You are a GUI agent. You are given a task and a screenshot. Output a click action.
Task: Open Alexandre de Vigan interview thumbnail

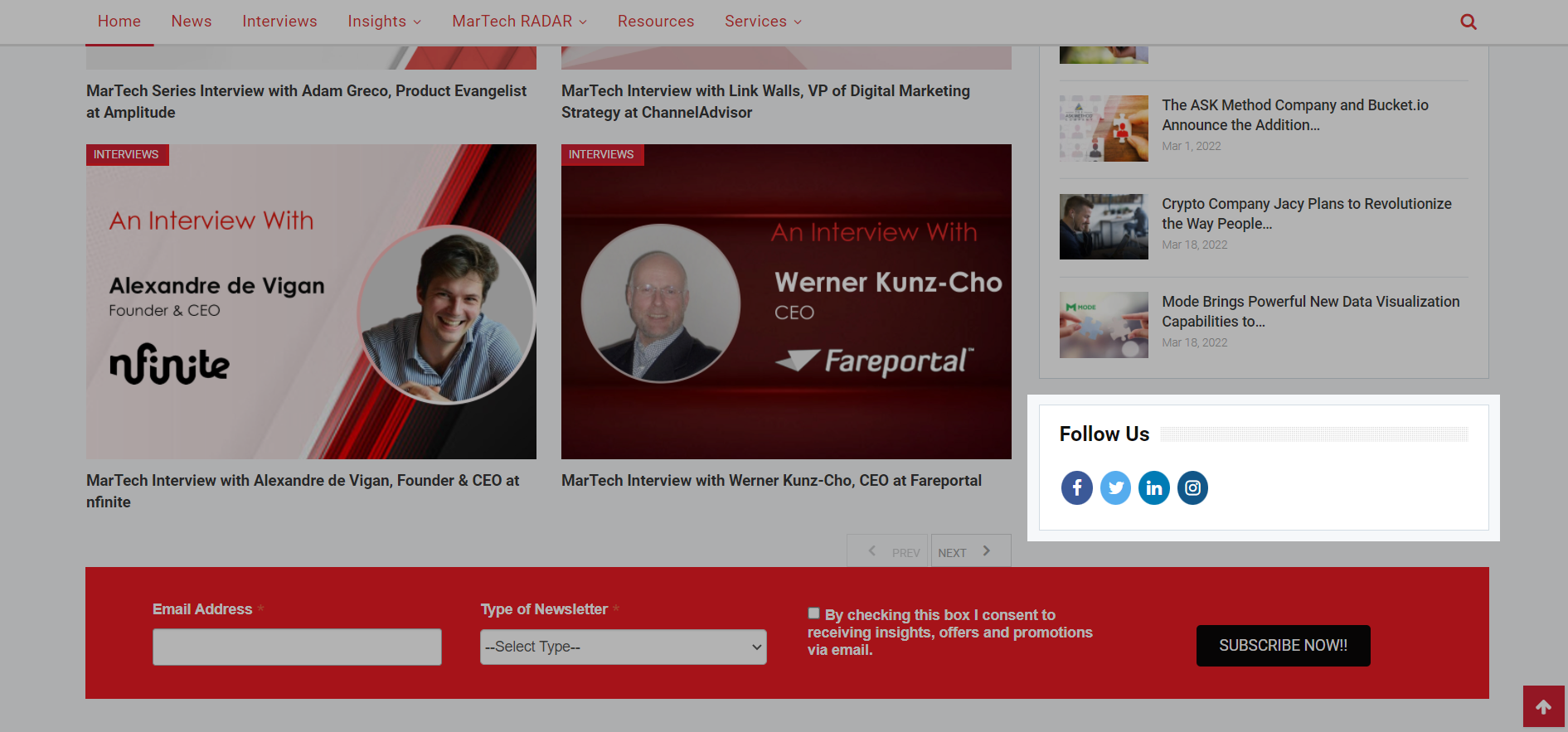click(x=311, y=302)
